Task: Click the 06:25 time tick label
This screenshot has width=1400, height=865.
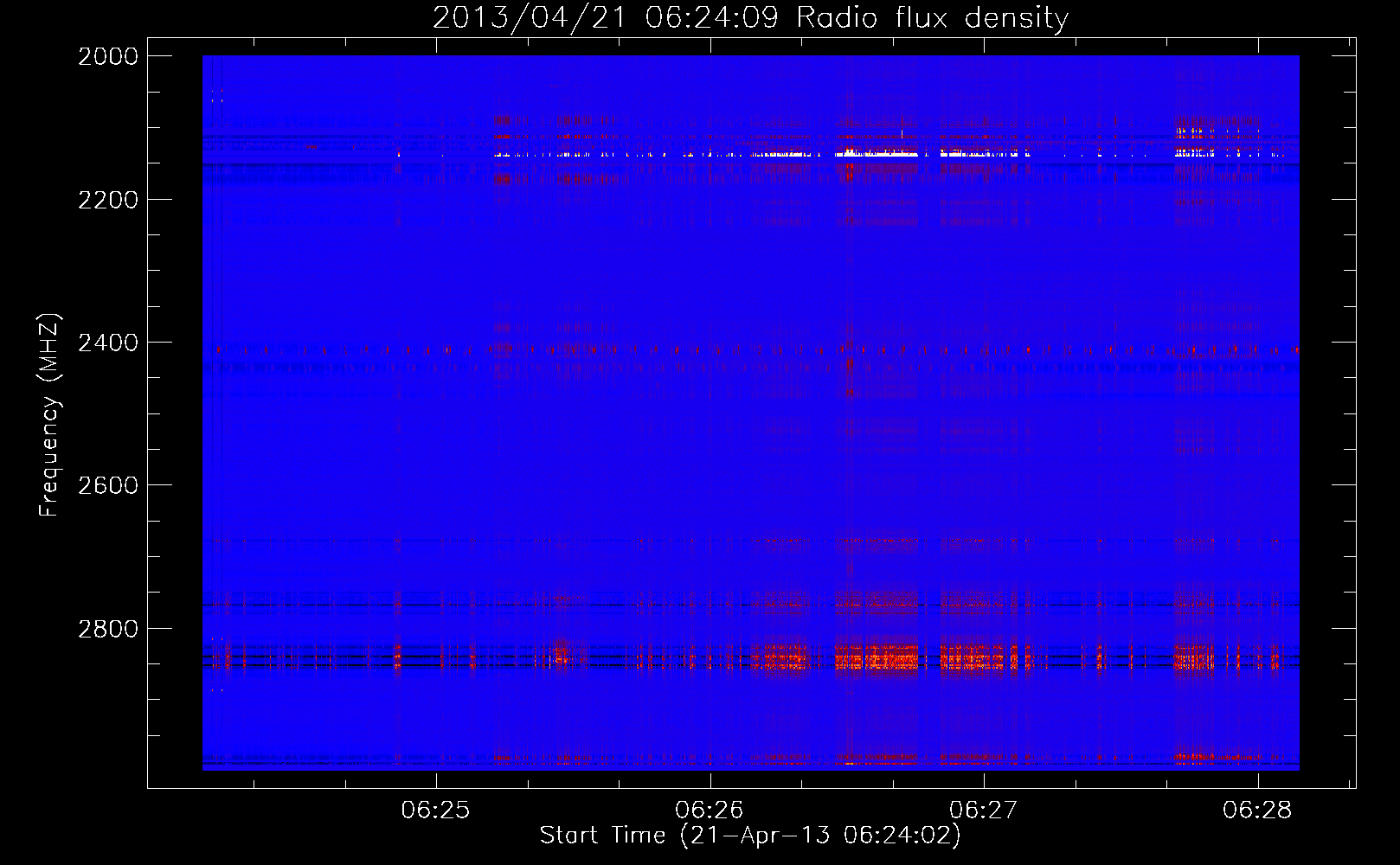Action: tap(435, 811)
